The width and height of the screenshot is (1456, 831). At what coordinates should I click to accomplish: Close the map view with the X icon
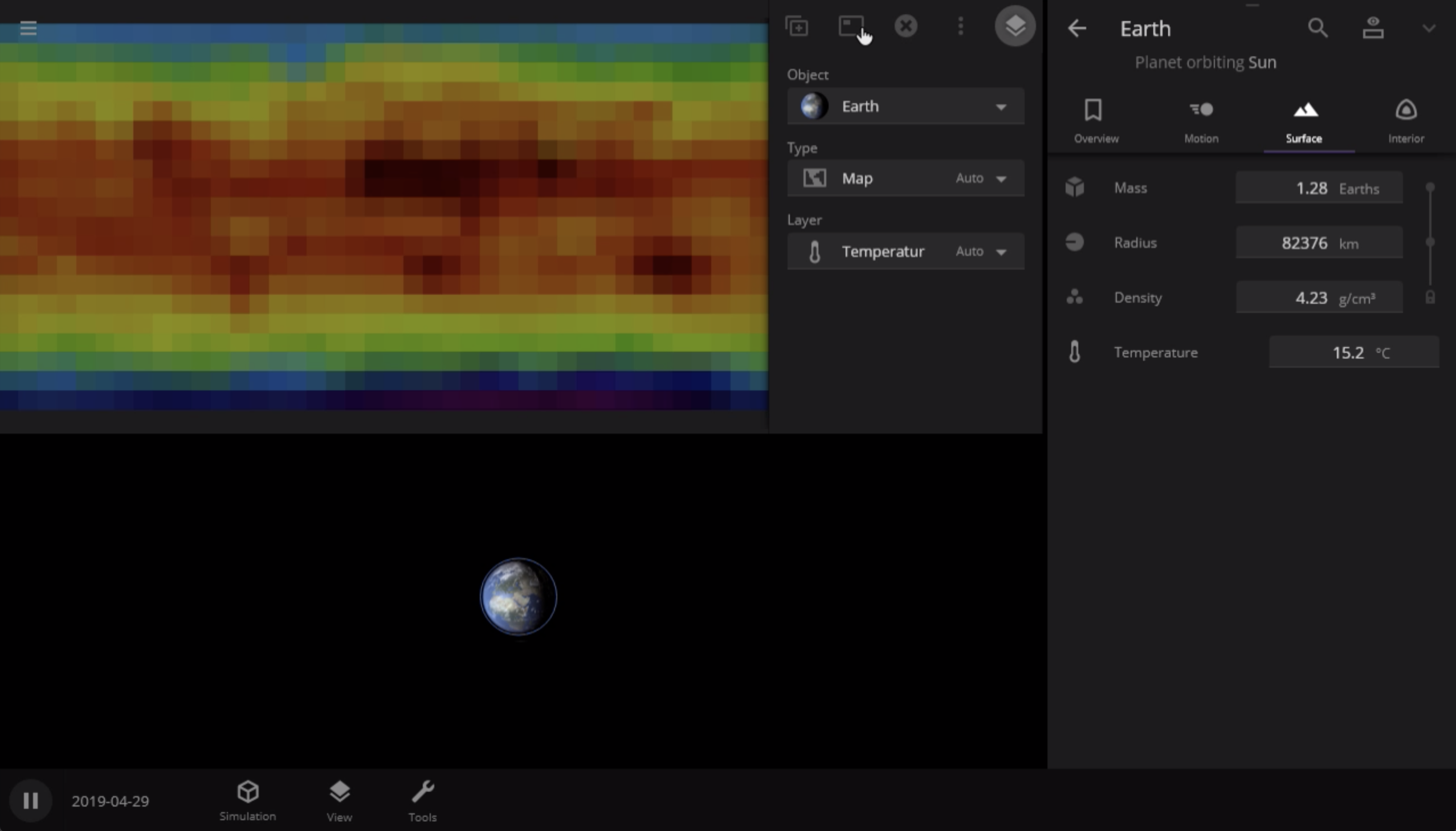906,26
